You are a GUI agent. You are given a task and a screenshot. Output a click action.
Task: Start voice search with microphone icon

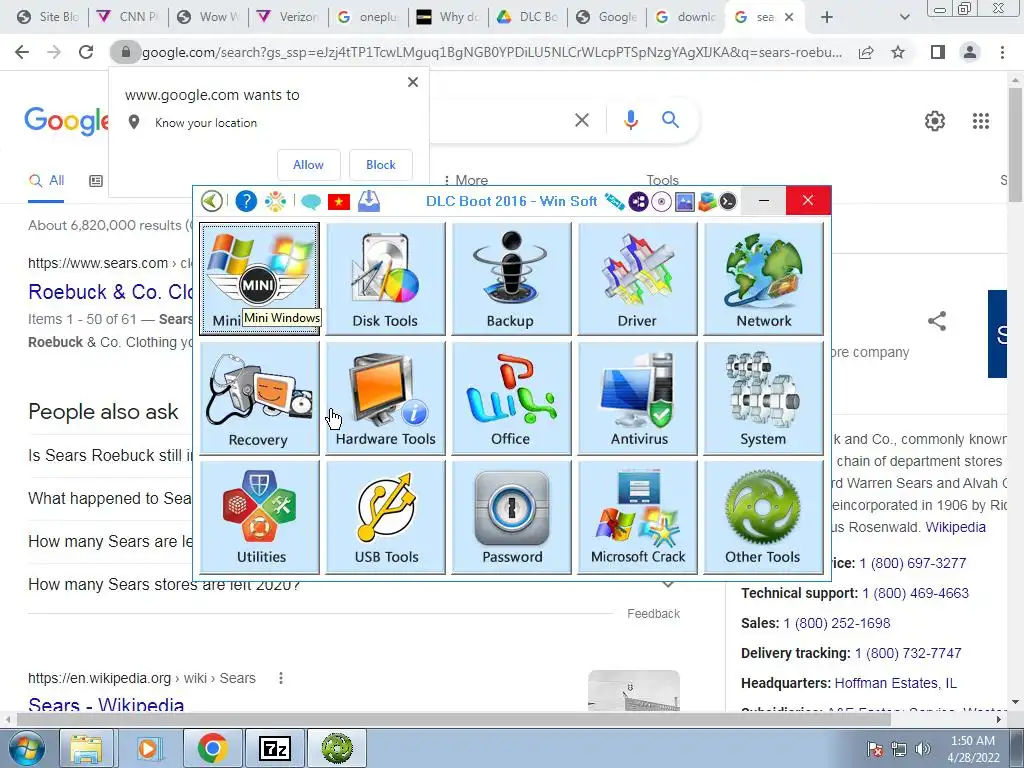coord(630,120)
